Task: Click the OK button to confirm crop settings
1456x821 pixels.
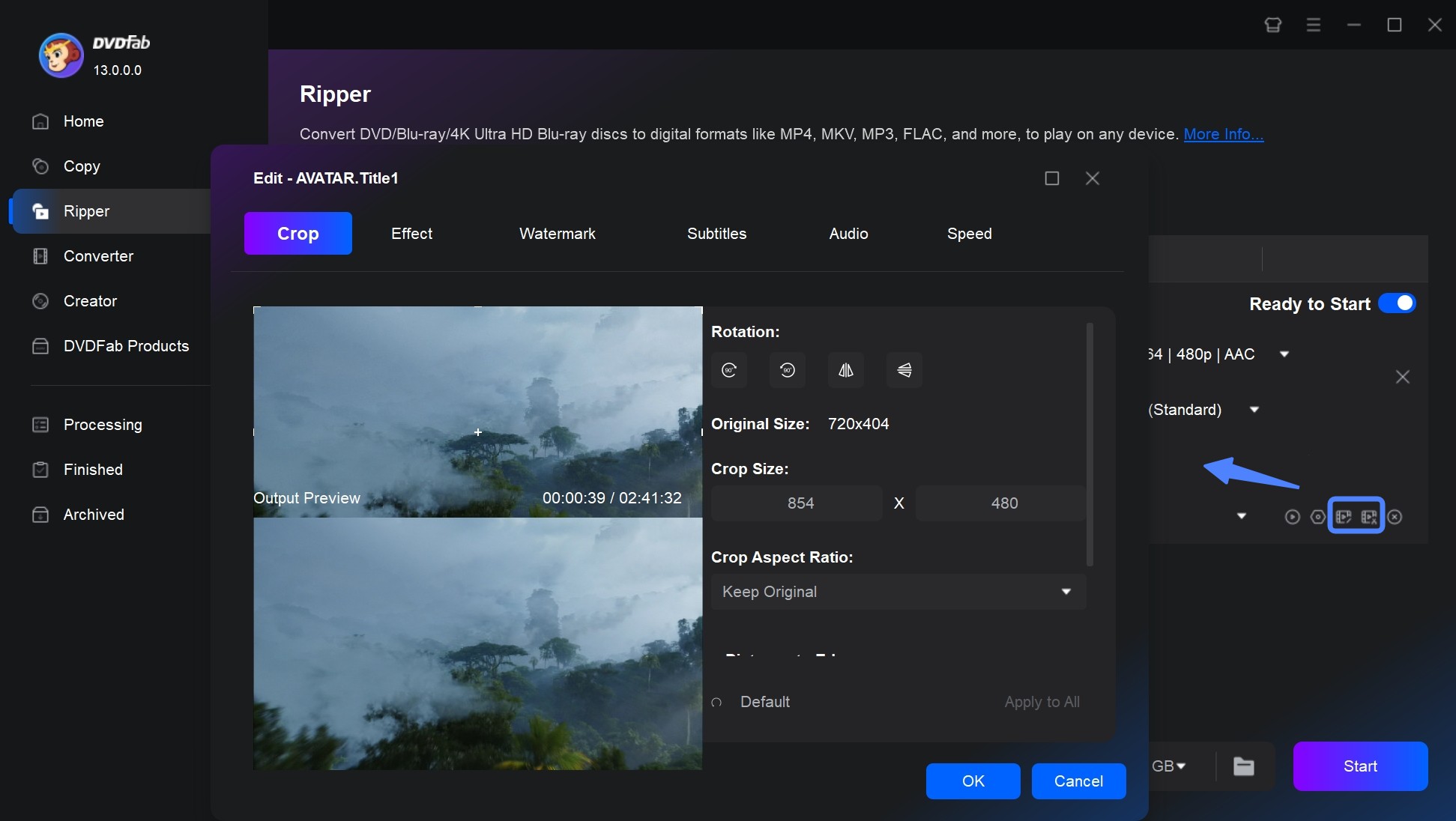Action: [971, 781]
